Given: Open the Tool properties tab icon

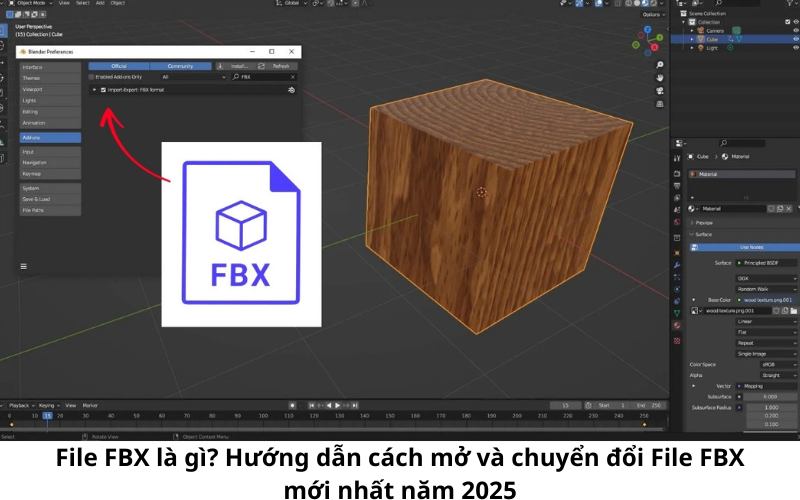Looking at the screenshot, I should pos(677,159).
